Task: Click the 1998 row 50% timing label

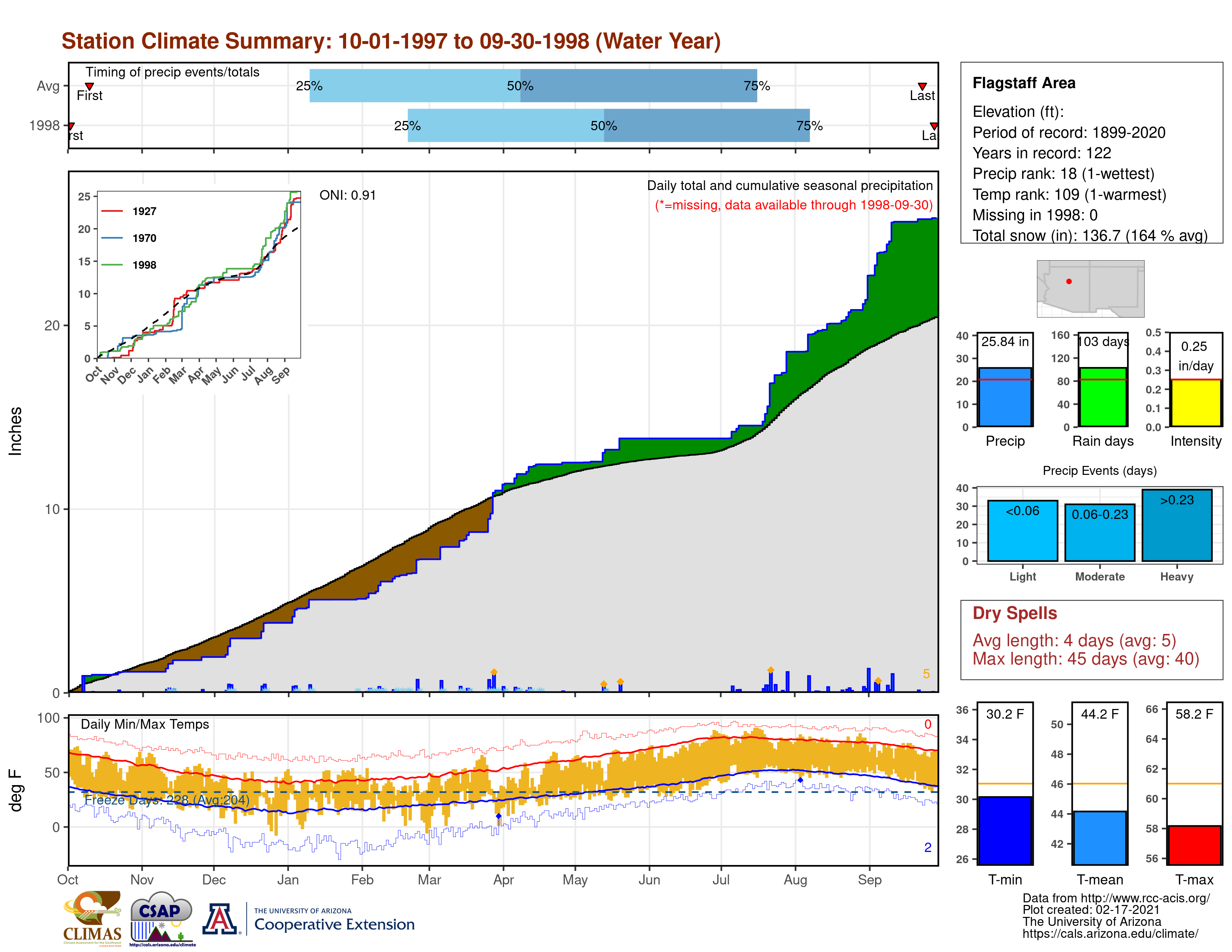Action: [604, 126]
